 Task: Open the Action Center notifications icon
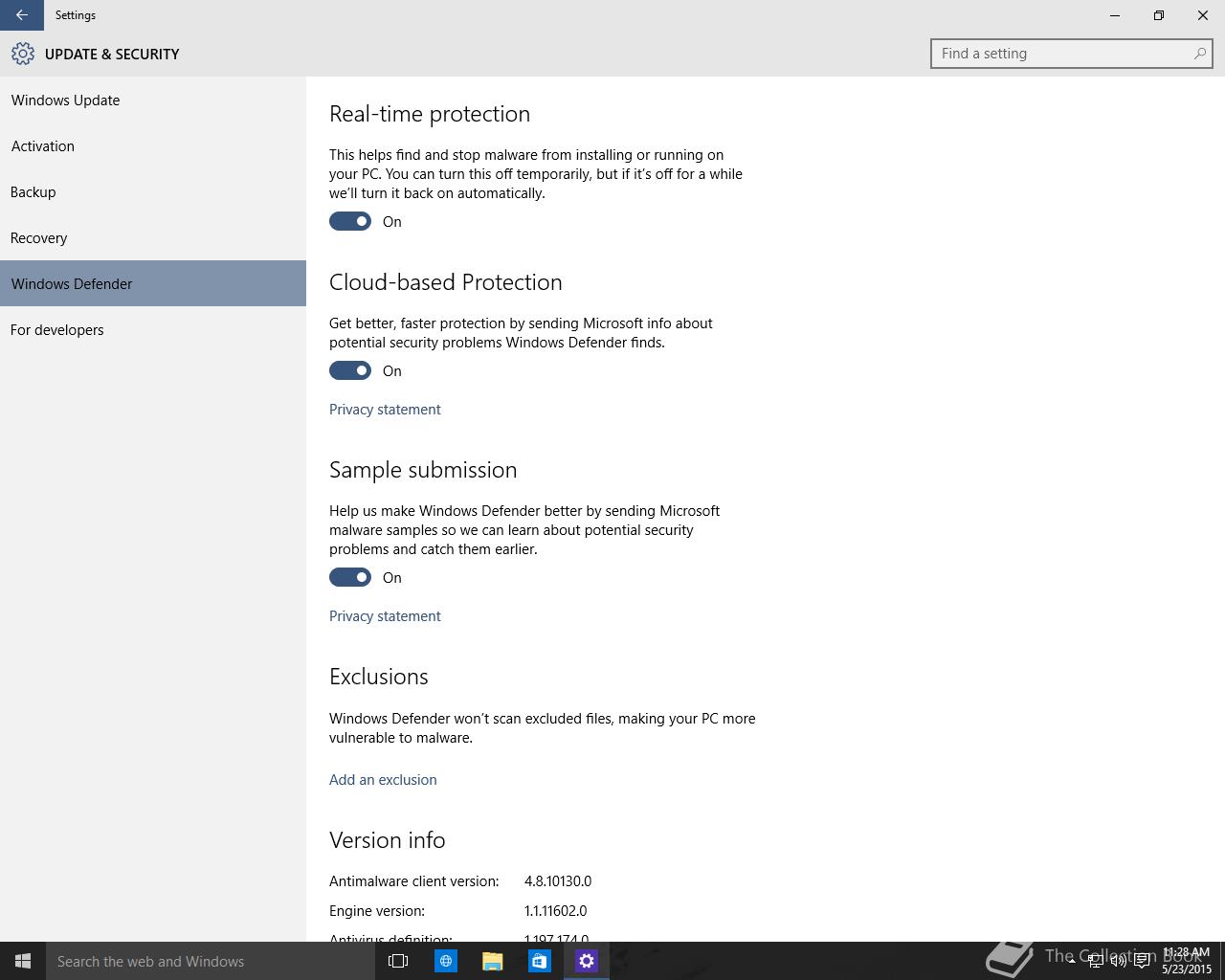coord(1142,961)
